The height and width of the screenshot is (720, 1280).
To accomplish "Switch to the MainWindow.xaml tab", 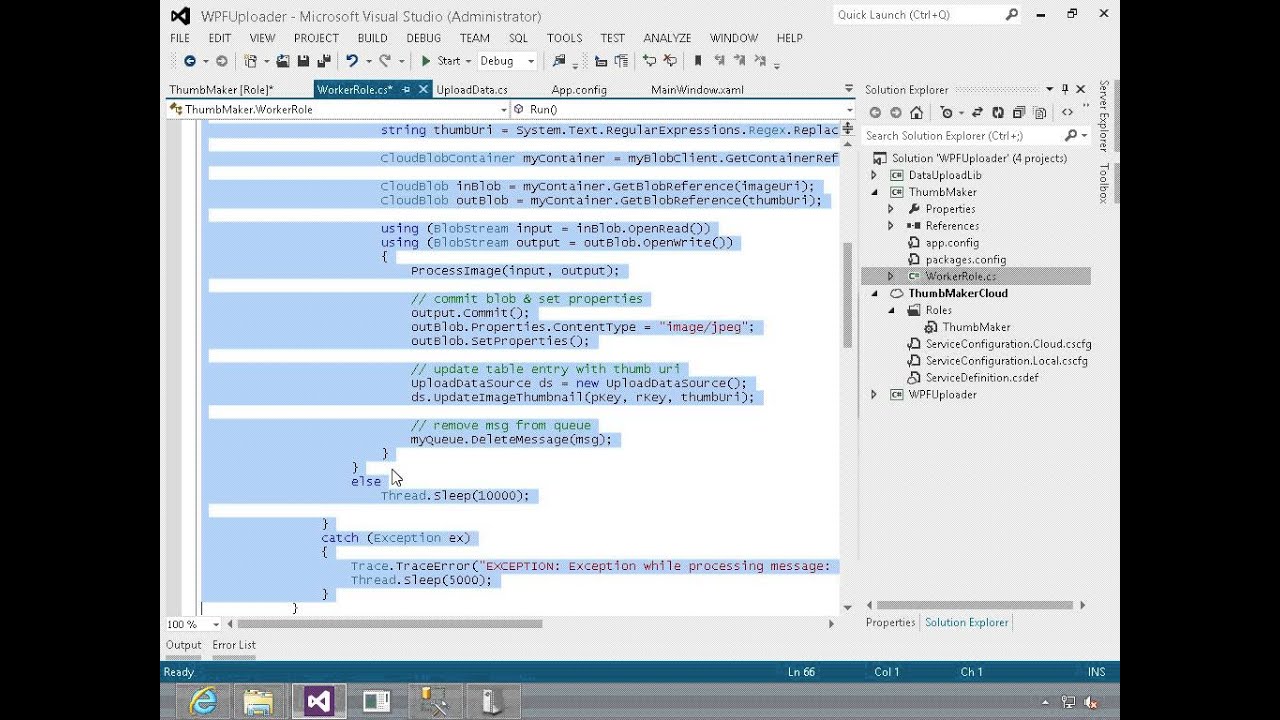I will tap(697, 90).
